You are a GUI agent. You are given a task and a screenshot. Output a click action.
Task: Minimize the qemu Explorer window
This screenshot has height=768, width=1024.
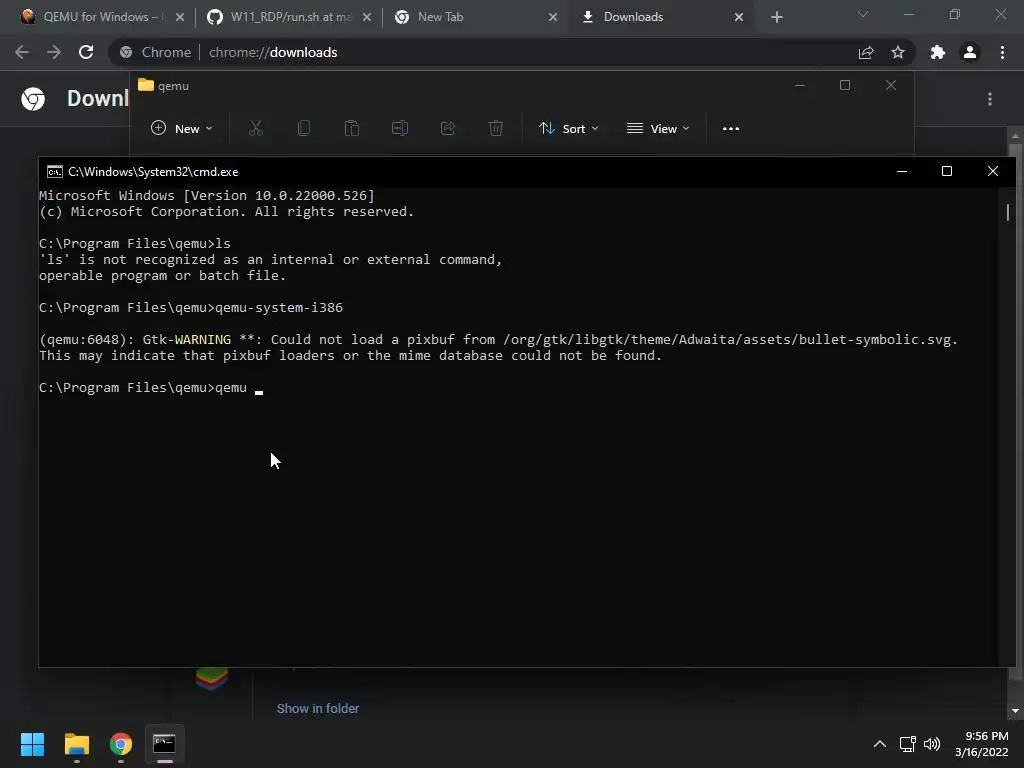coord(799,86)
